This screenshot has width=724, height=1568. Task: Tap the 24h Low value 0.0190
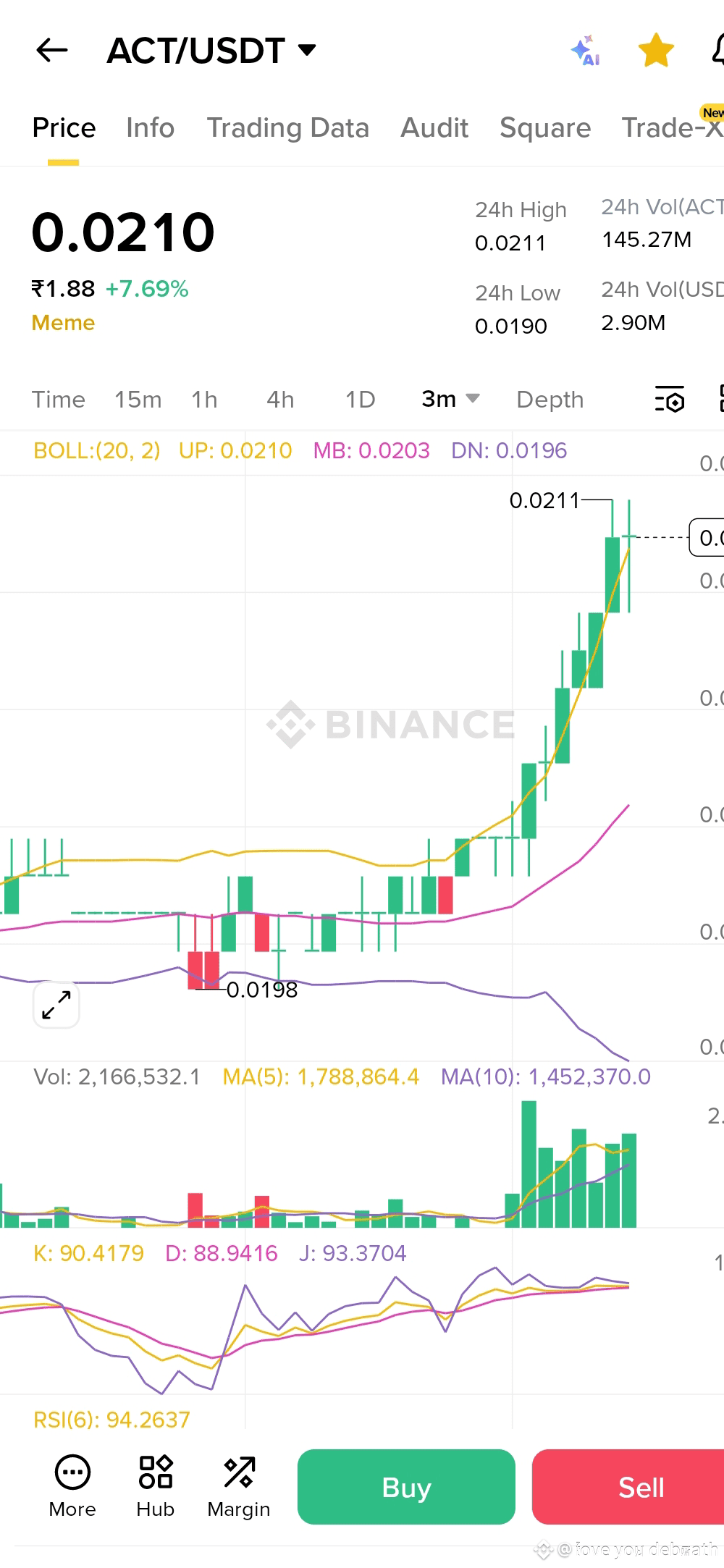point(511,326)
